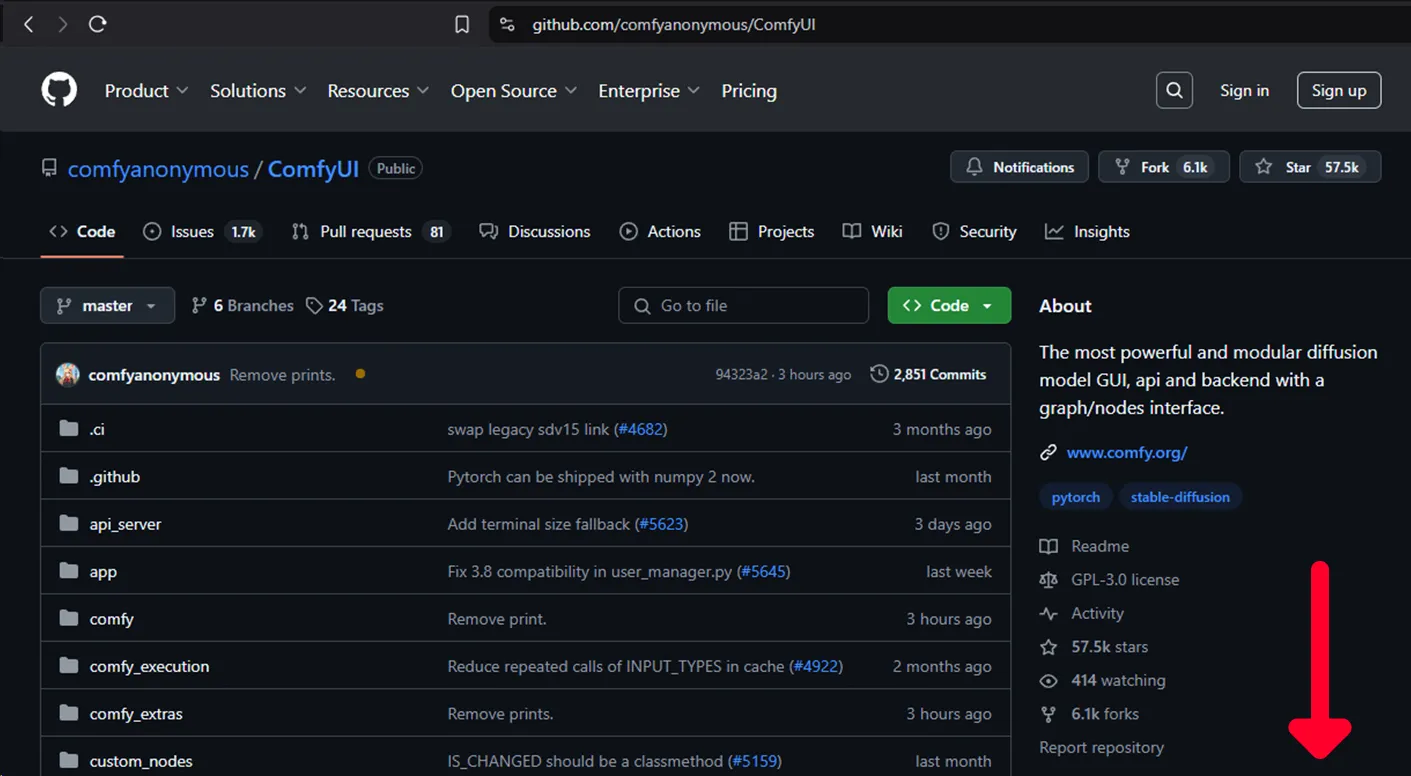Open the green Code dropdown

coord(948,305)
